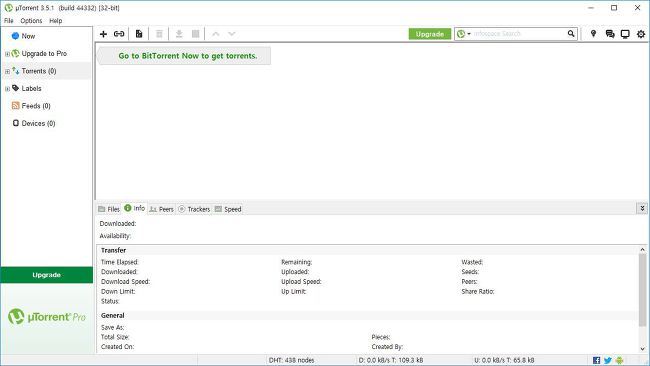Viewport: 650px width, 366px height.
Task: Click the Stop Torrent square icon
Action: [196, 34]
